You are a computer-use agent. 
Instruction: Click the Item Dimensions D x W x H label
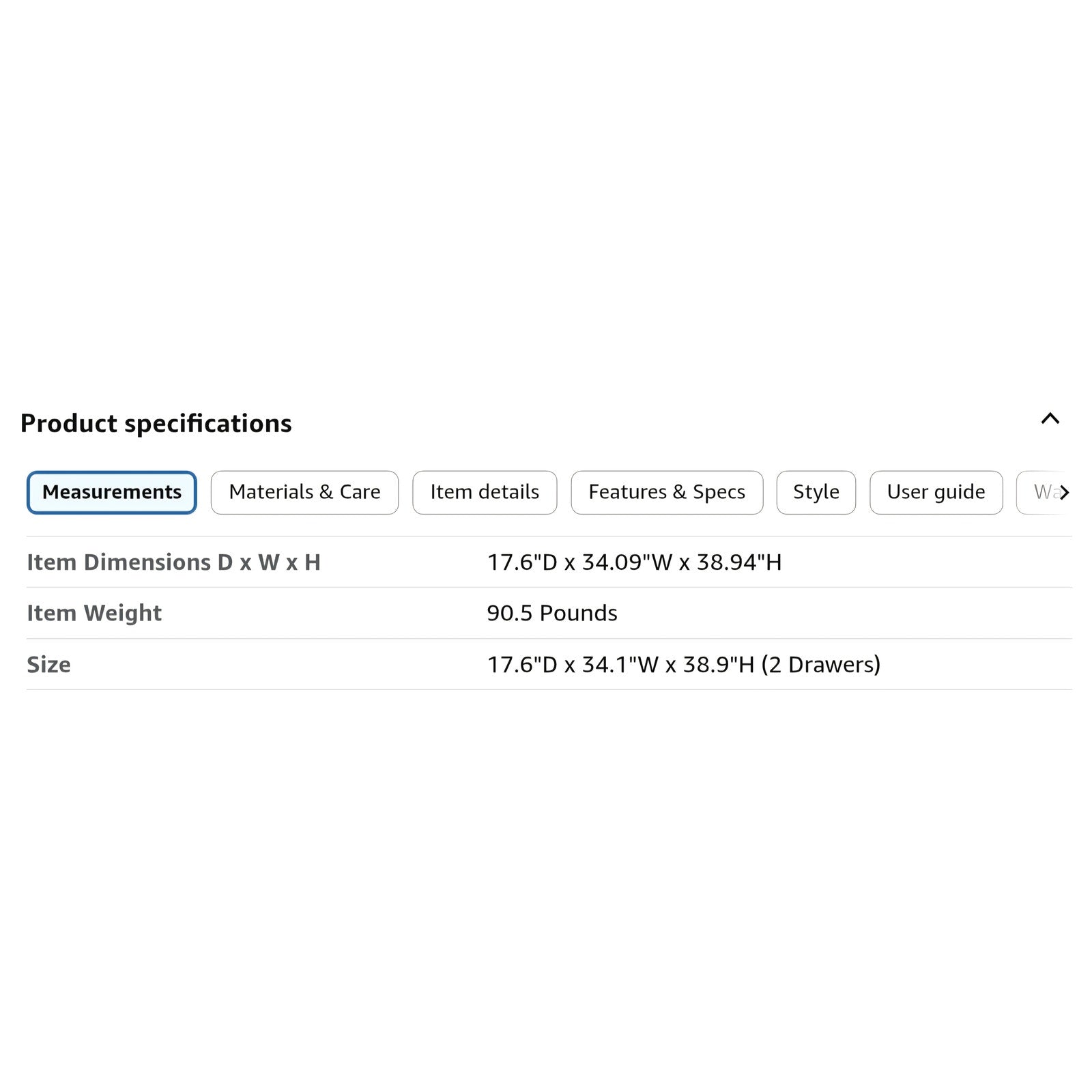pyautogui.click(x=173, y=562)
